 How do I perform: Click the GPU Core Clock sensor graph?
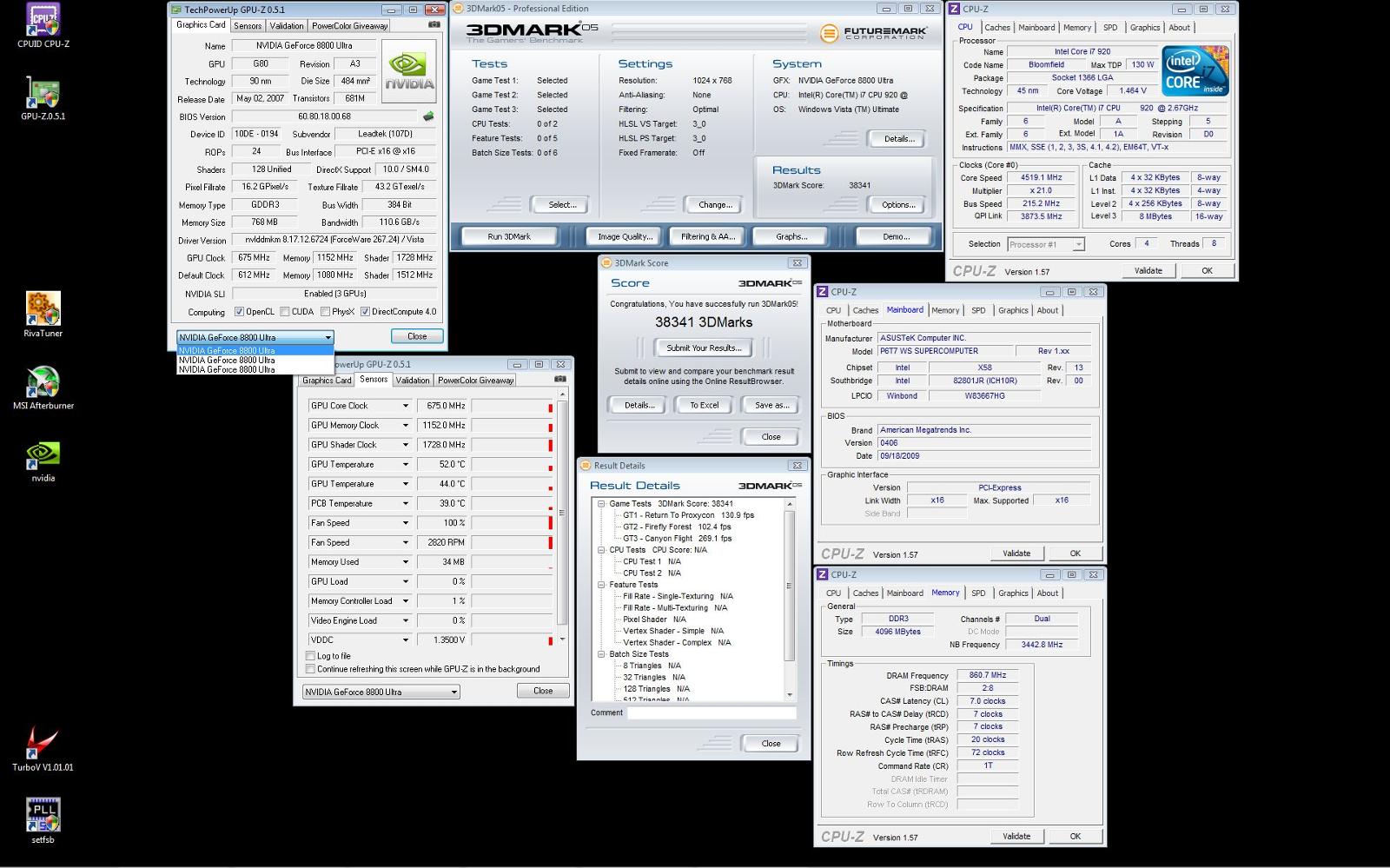click(513, 406)
